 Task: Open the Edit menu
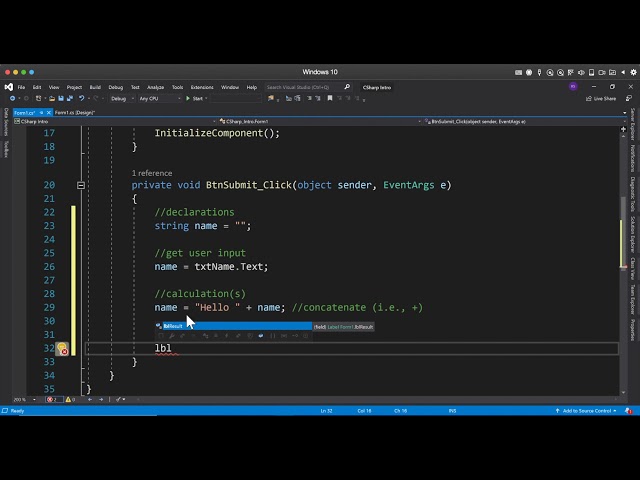pos(37,87)
